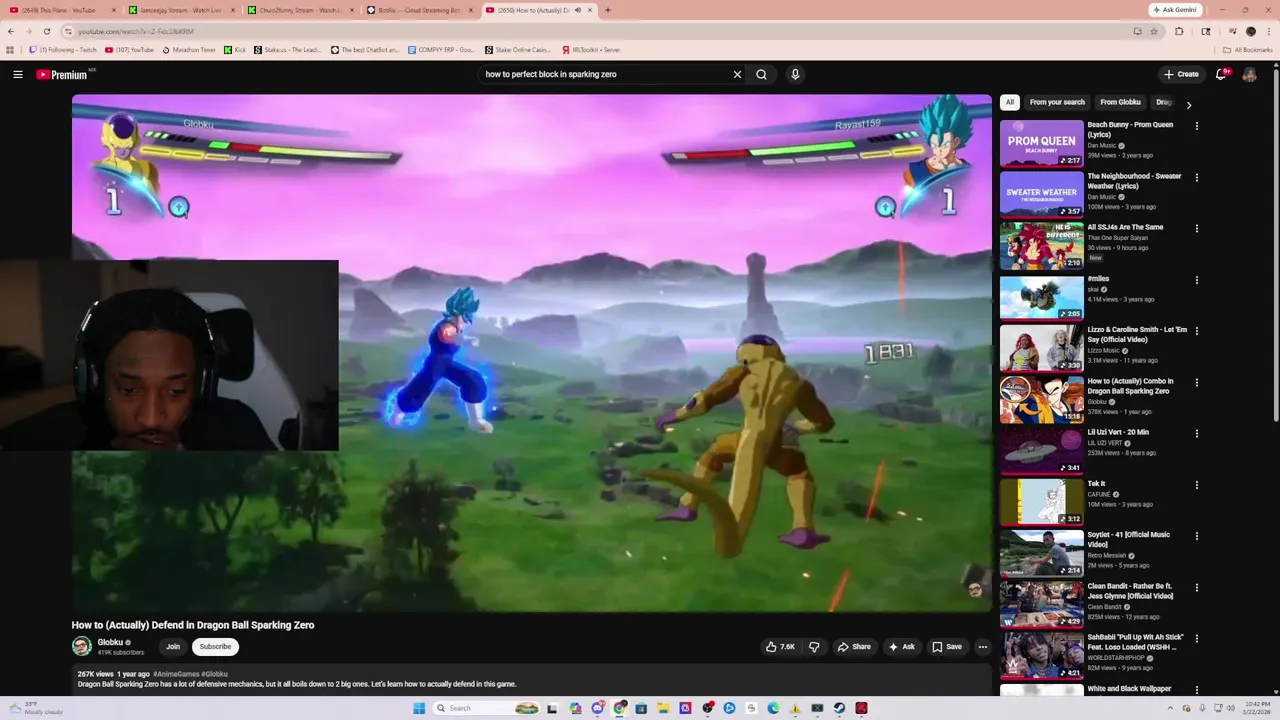Open Globku channel name link

110,642
